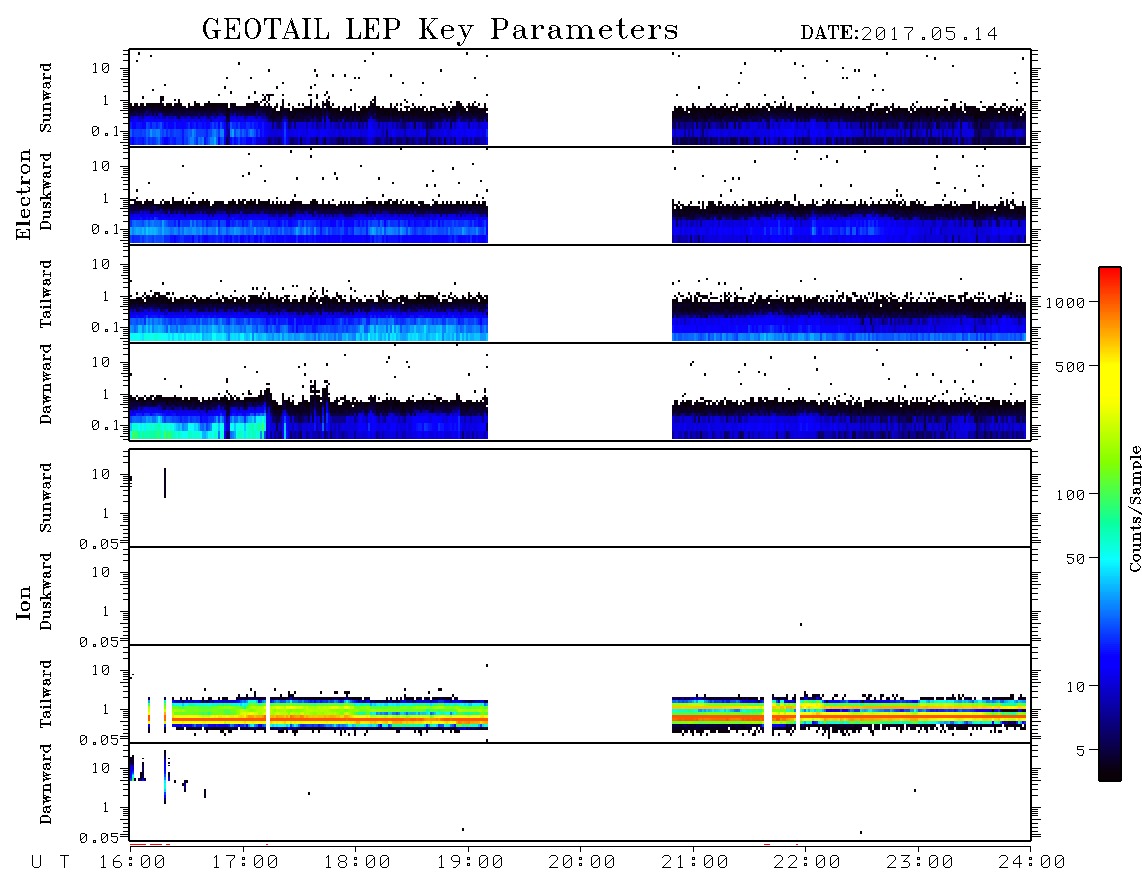Click the GEOTAIL LEP Key Parameters title
Image resolution: width=1142 pixels, height=880 pixels.
(440, 30)
